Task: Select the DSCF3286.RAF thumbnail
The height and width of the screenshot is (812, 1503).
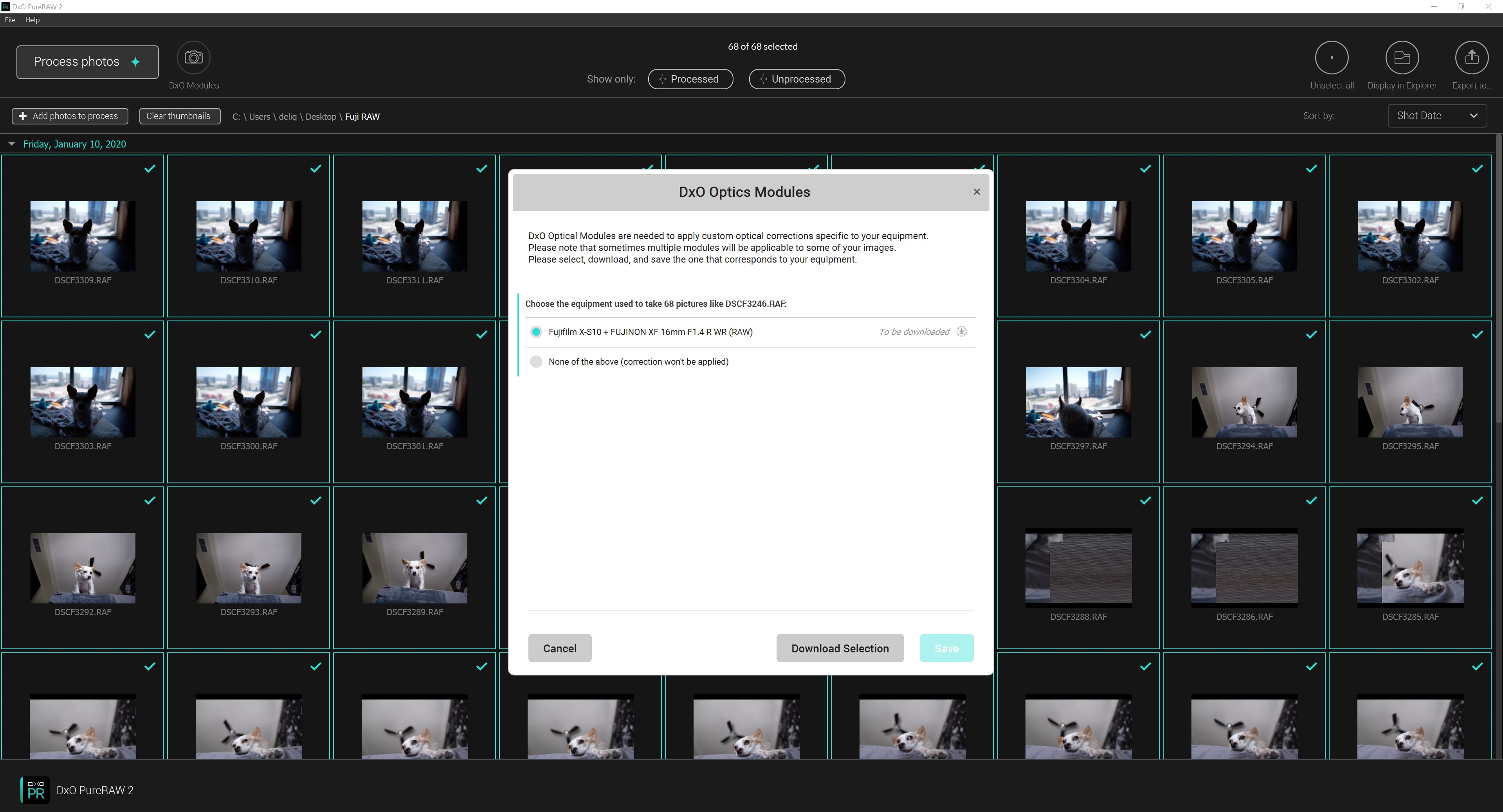Action: [1244, 568]
